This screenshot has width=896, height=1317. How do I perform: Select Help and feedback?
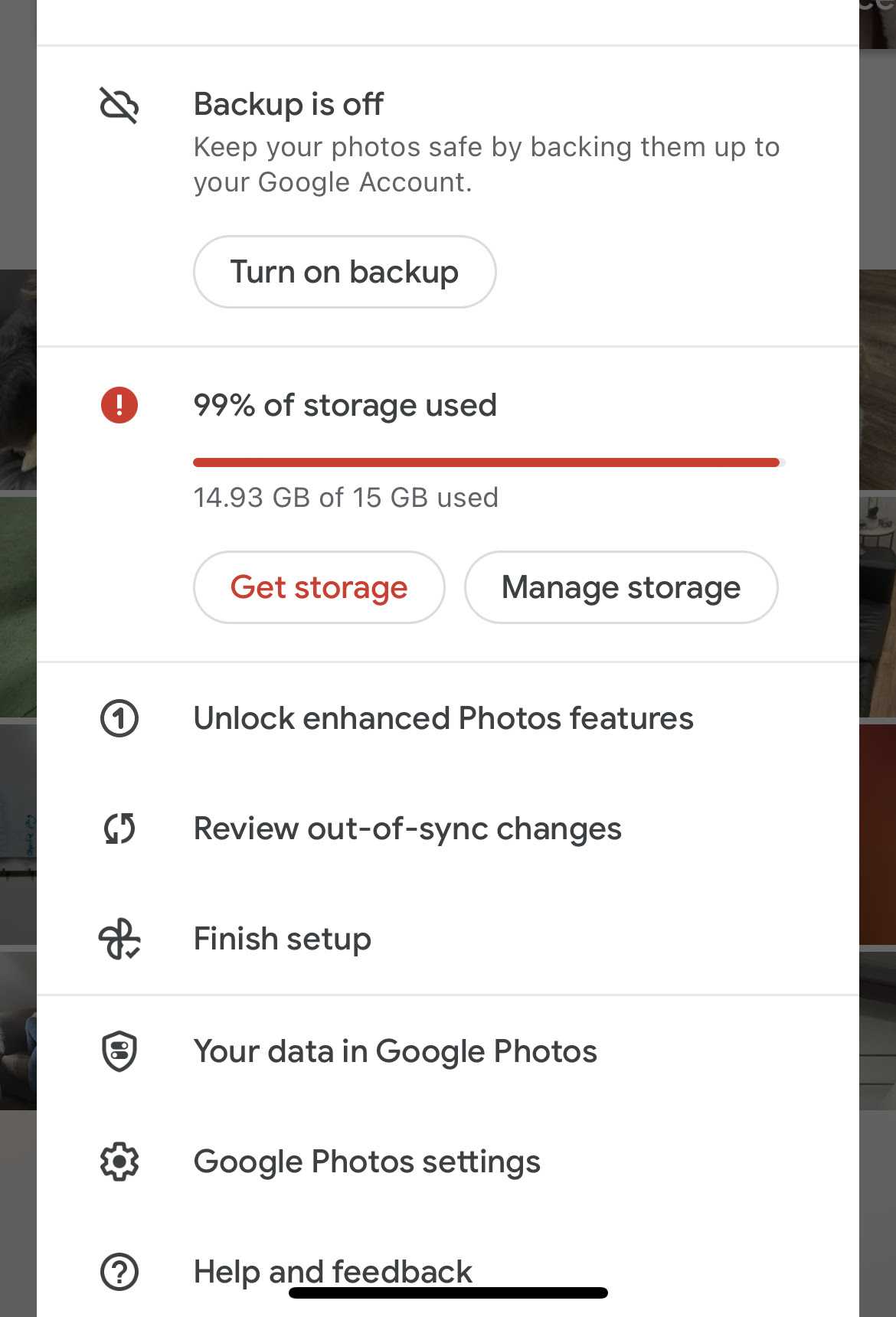[x=333, y=1271]
